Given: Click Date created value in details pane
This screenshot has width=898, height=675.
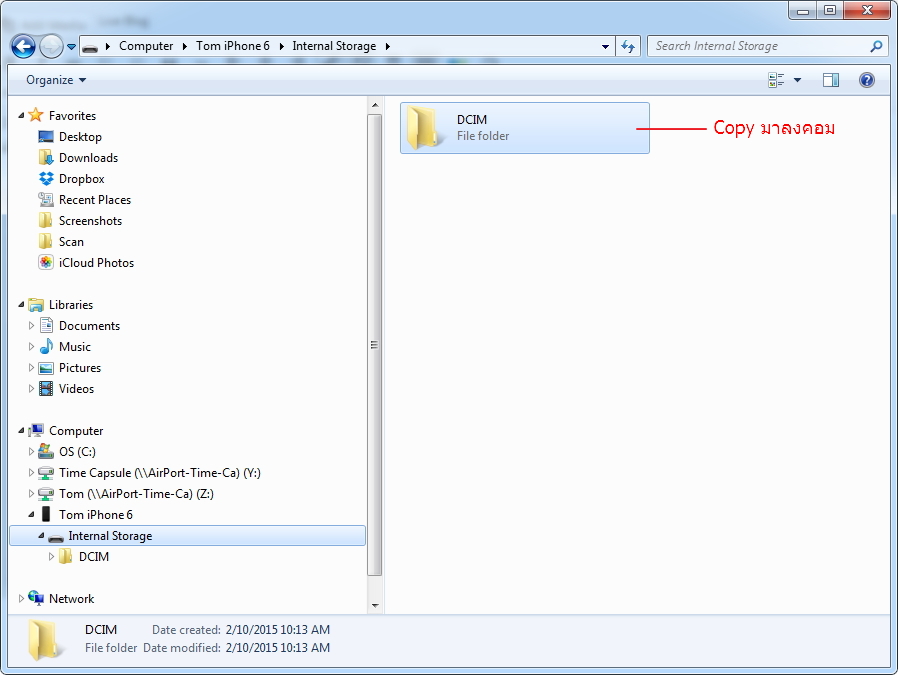Looking at the screenshot, I should click(278, 630).
